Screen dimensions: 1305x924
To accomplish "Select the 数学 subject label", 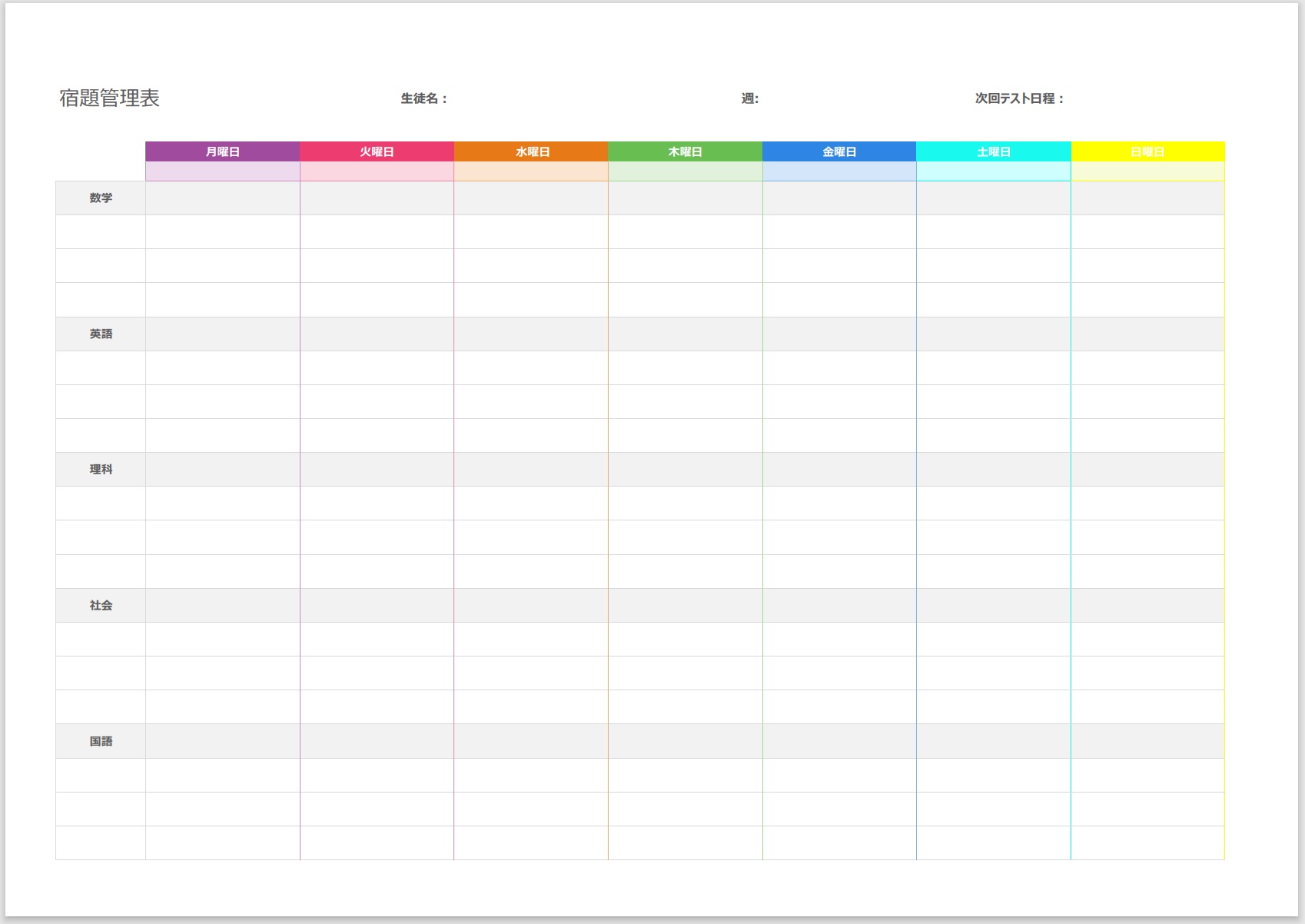I will [101, 198].
